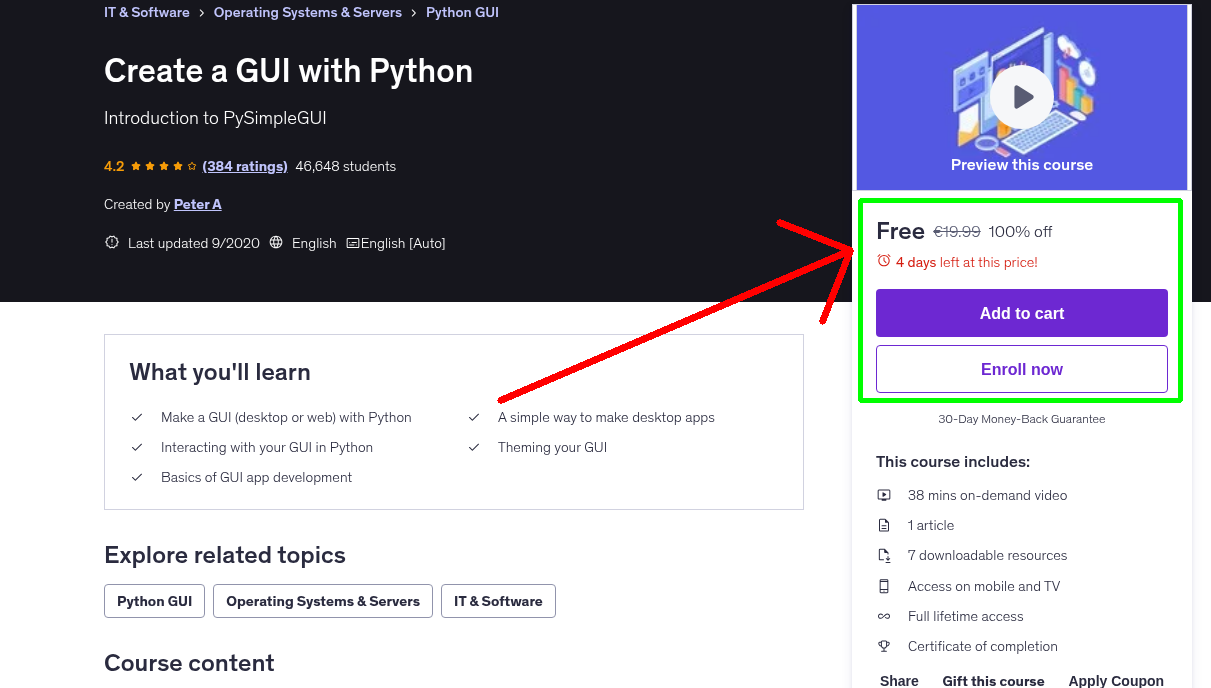Click the crossed-out €19.99 price
Screen dimensions: 1211x688
point(957,231)
